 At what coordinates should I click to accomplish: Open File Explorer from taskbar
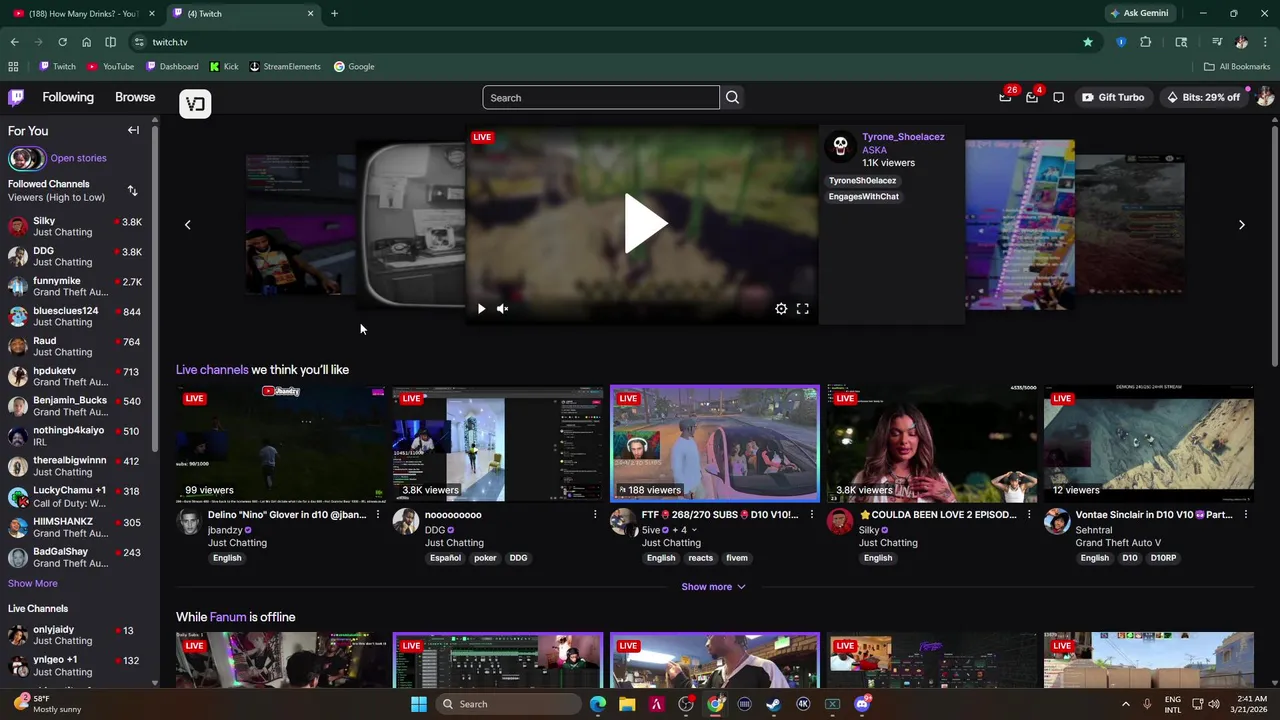627,704
